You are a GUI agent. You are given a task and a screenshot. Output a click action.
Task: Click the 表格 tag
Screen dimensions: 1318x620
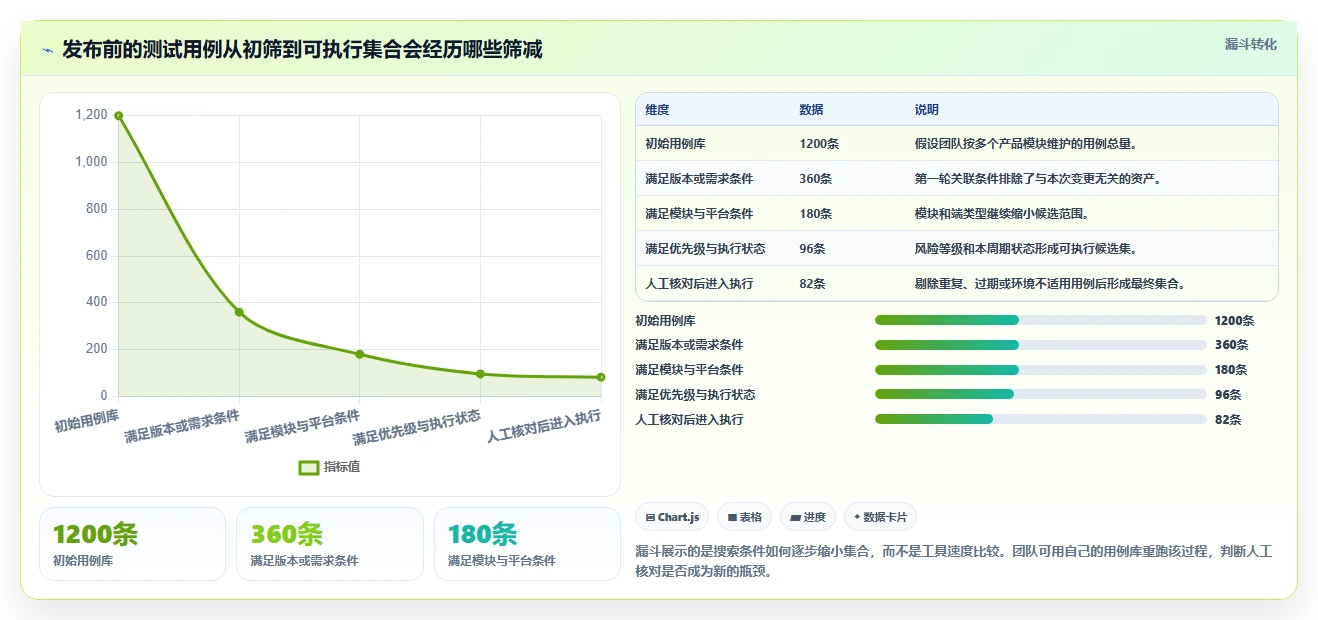click(744, 517)
